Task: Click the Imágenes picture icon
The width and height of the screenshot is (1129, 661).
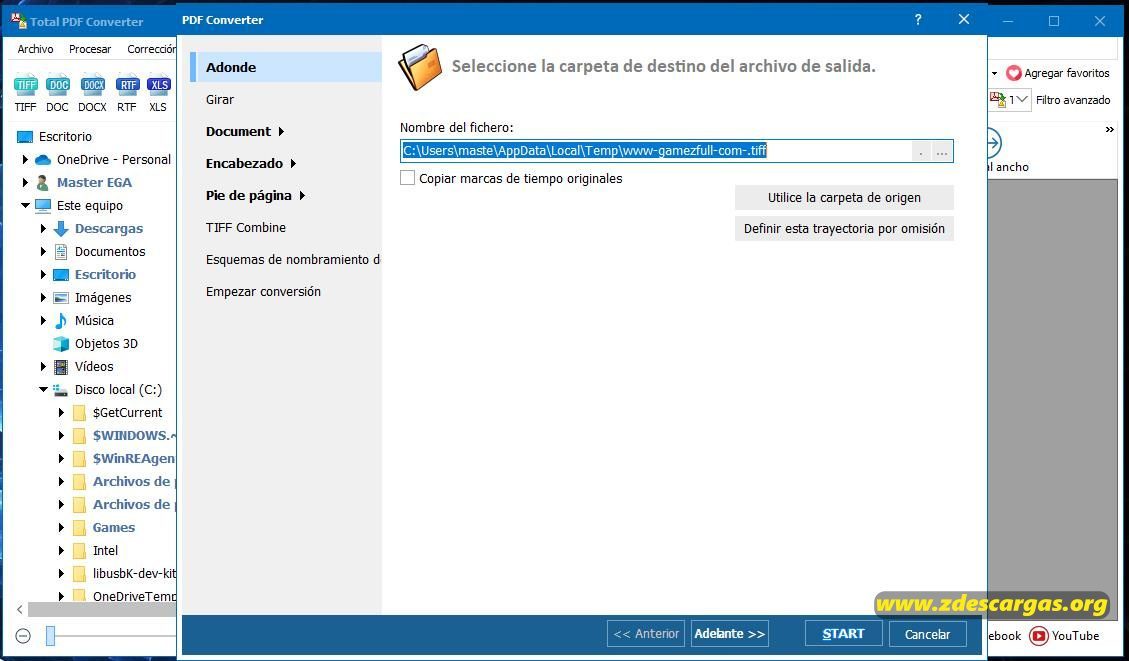Action: point(61,298)
